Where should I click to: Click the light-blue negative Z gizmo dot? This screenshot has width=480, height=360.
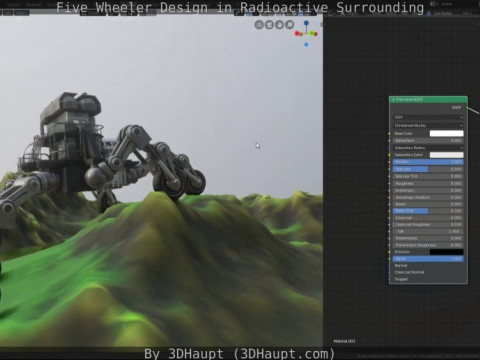306,45
